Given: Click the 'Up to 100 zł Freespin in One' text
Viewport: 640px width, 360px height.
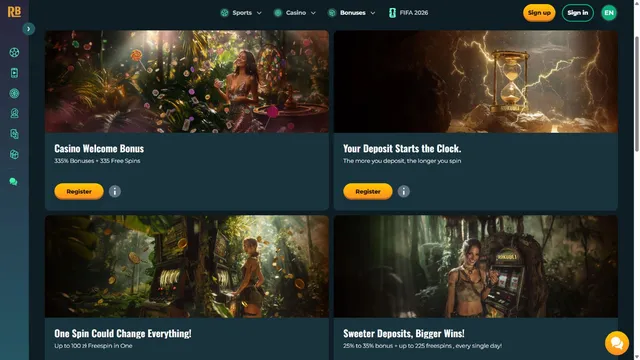Looking at the screenshot, I should point(93,346).
